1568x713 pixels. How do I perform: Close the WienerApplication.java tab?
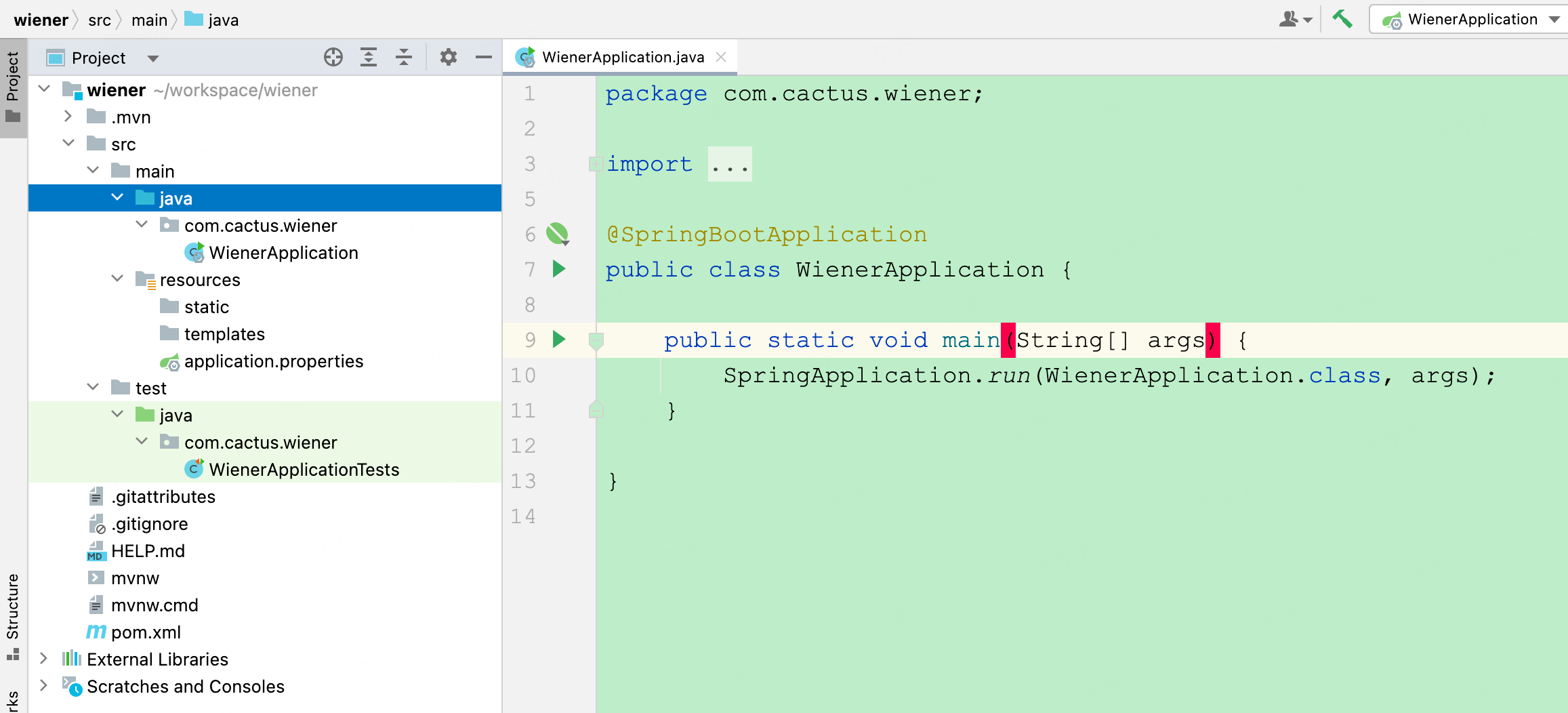tap(721, 57)
